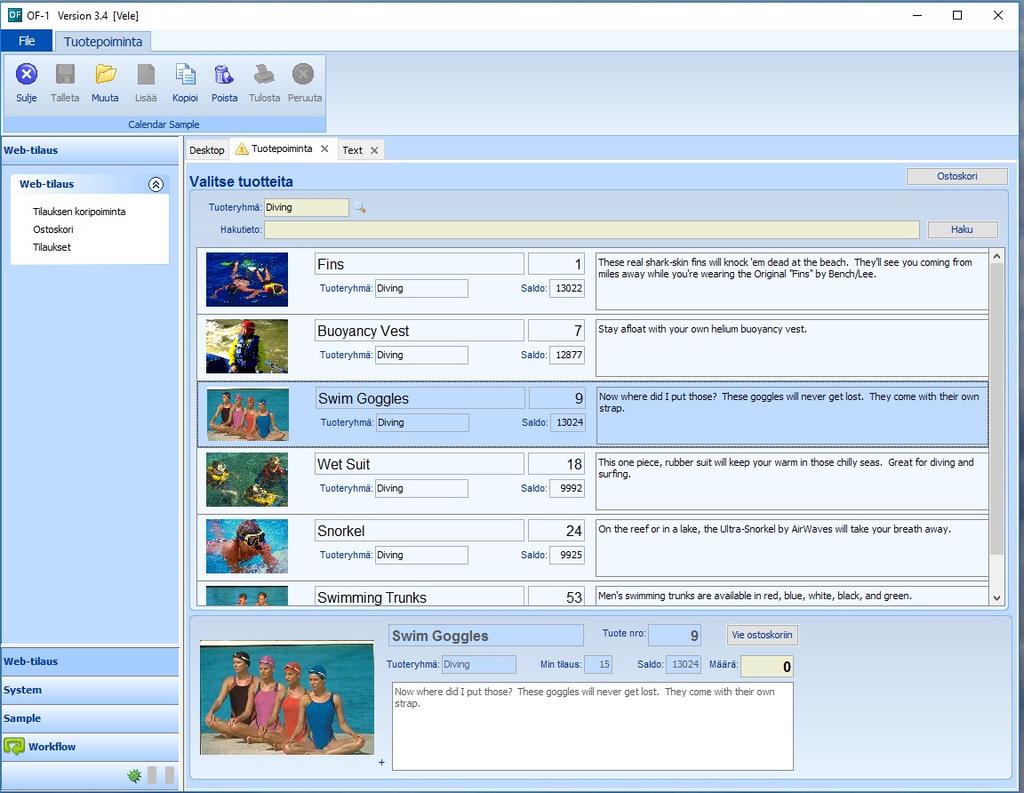Image resolution: width=1024 pixels, height=793 pixels.
Task: Select the Tuotepoiminta ribbon tab
Action: tap(103, 42)
